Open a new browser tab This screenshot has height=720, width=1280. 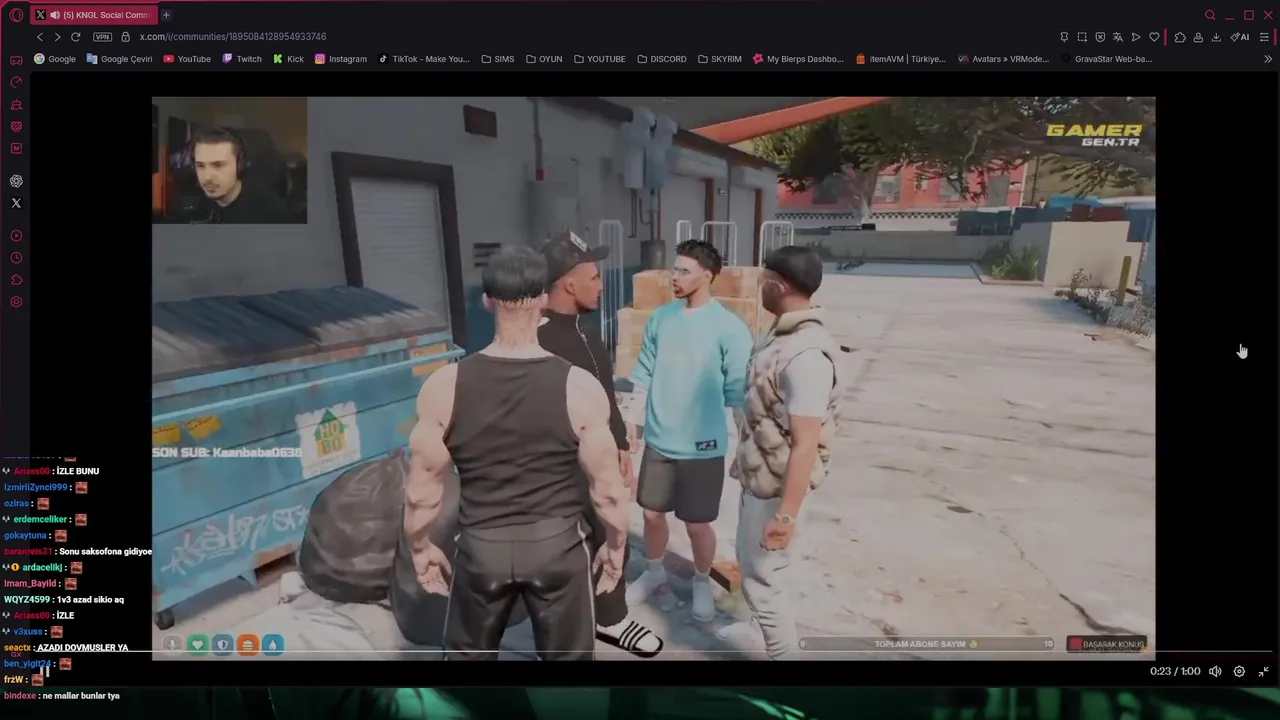tap(166, 15)
